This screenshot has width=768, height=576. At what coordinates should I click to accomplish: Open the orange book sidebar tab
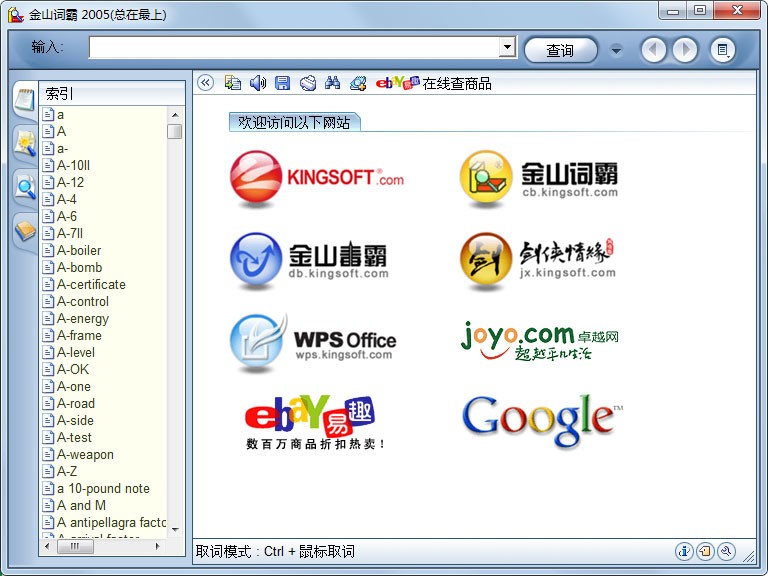(x=24, y=231)
